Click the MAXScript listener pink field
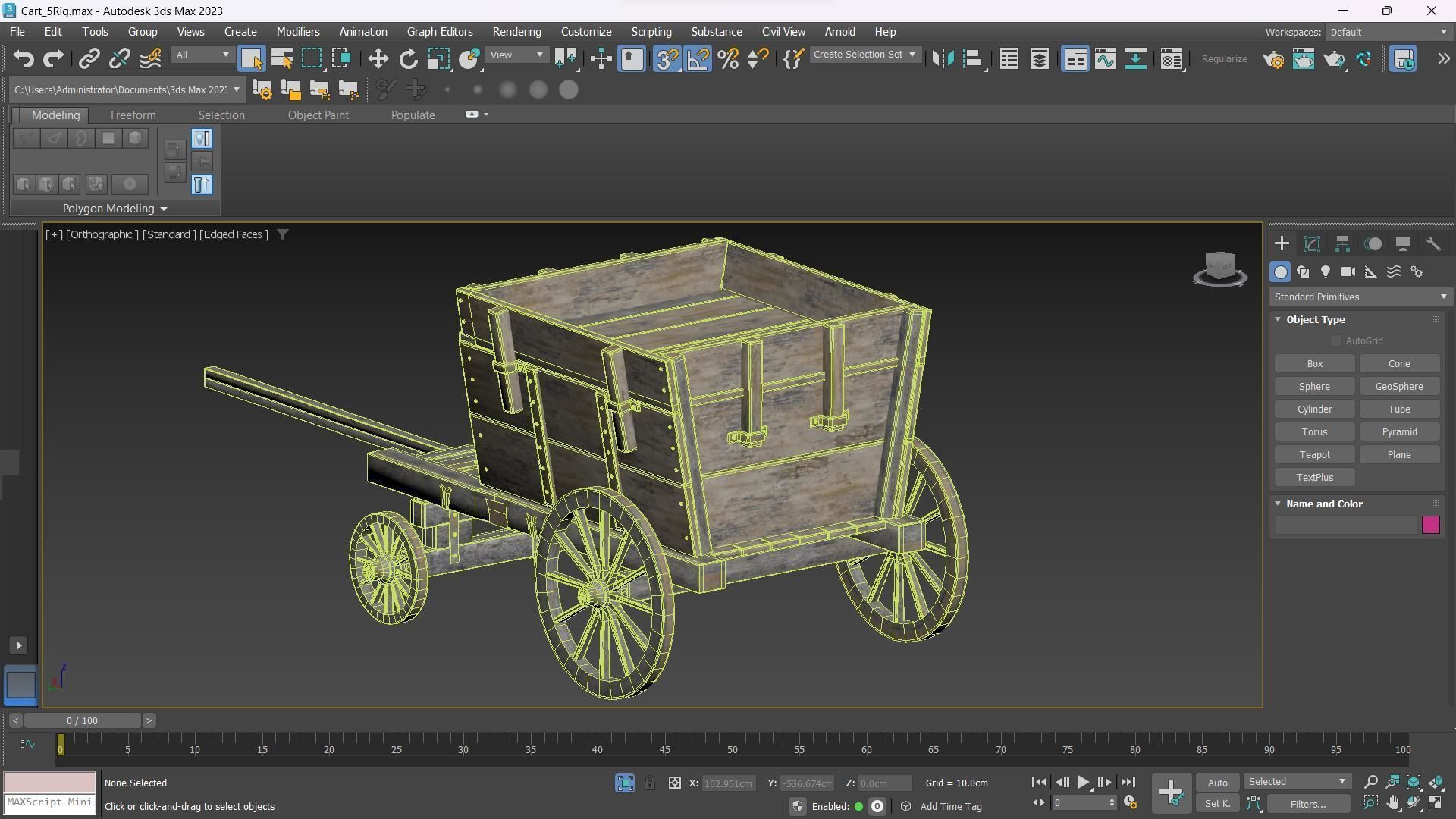 50,783
